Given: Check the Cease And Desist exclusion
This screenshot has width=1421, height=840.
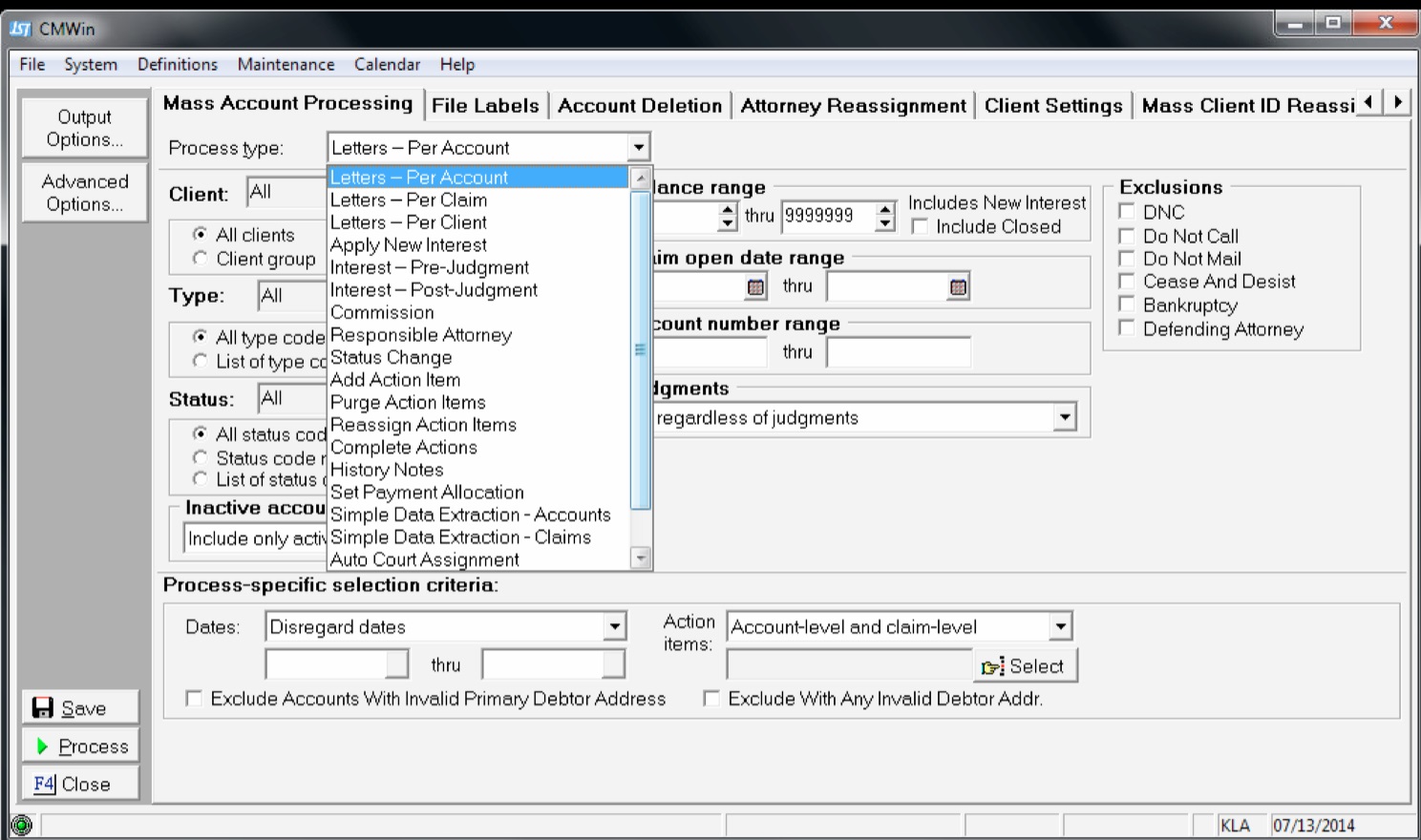Looking at the screenshot, I should click(x=1127, y=282).
